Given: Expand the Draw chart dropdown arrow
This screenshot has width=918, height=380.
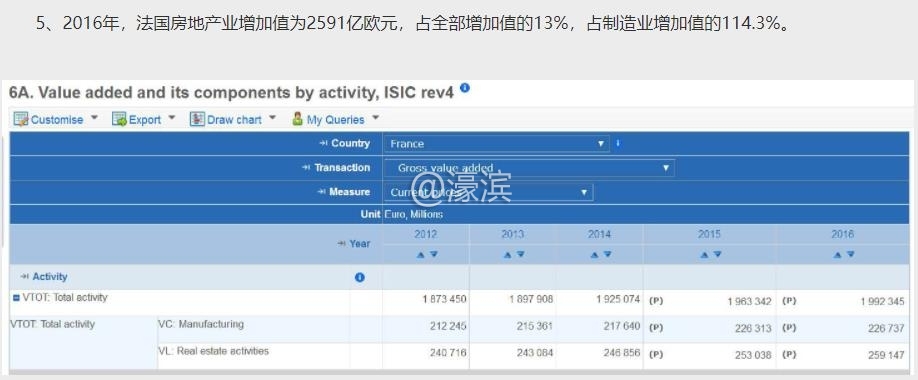Looking at the screenshot, I should click(272, 118).
